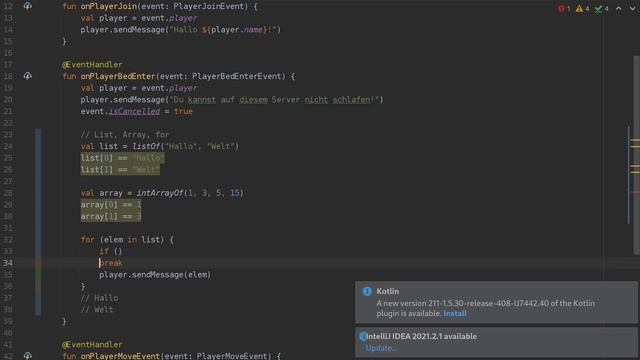
Task: Click the red error count indicator
Action: [x=564, y=9]
